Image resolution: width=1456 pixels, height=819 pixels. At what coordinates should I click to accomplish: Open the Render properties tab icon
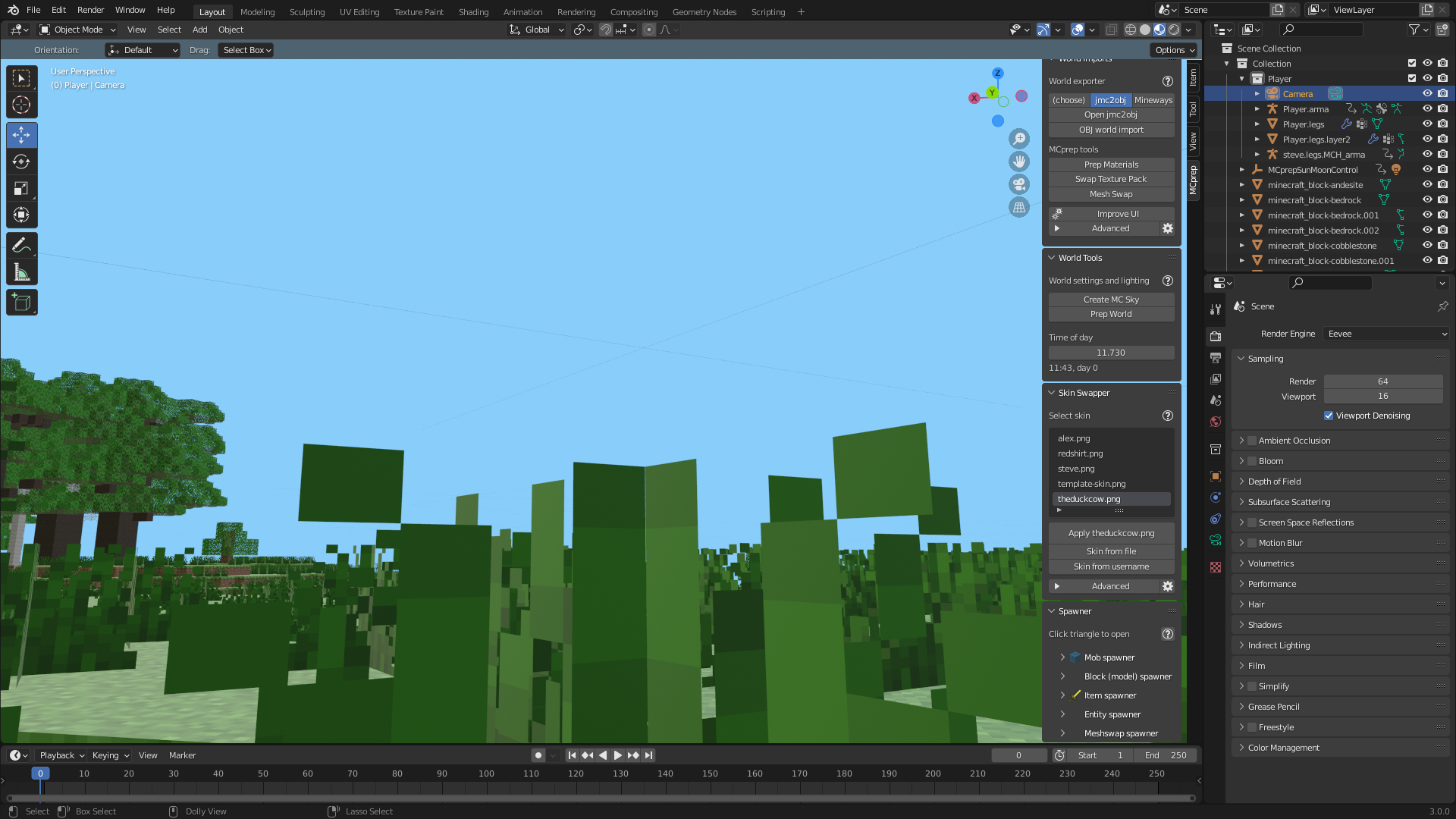tap(1216, 337)
